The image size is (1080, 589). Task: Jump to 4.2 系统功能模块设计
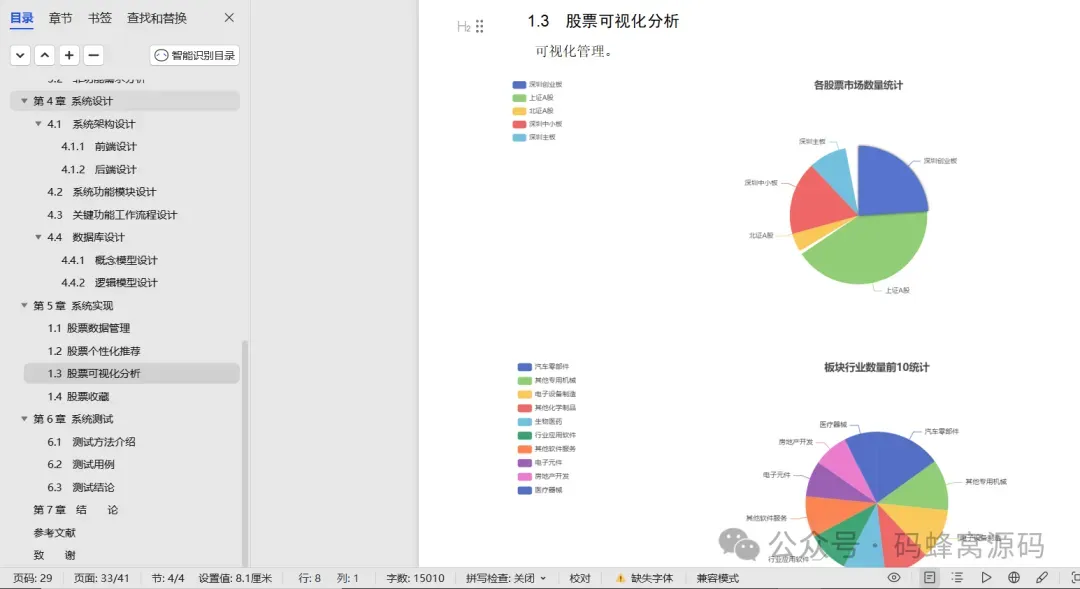click(101, 192)
